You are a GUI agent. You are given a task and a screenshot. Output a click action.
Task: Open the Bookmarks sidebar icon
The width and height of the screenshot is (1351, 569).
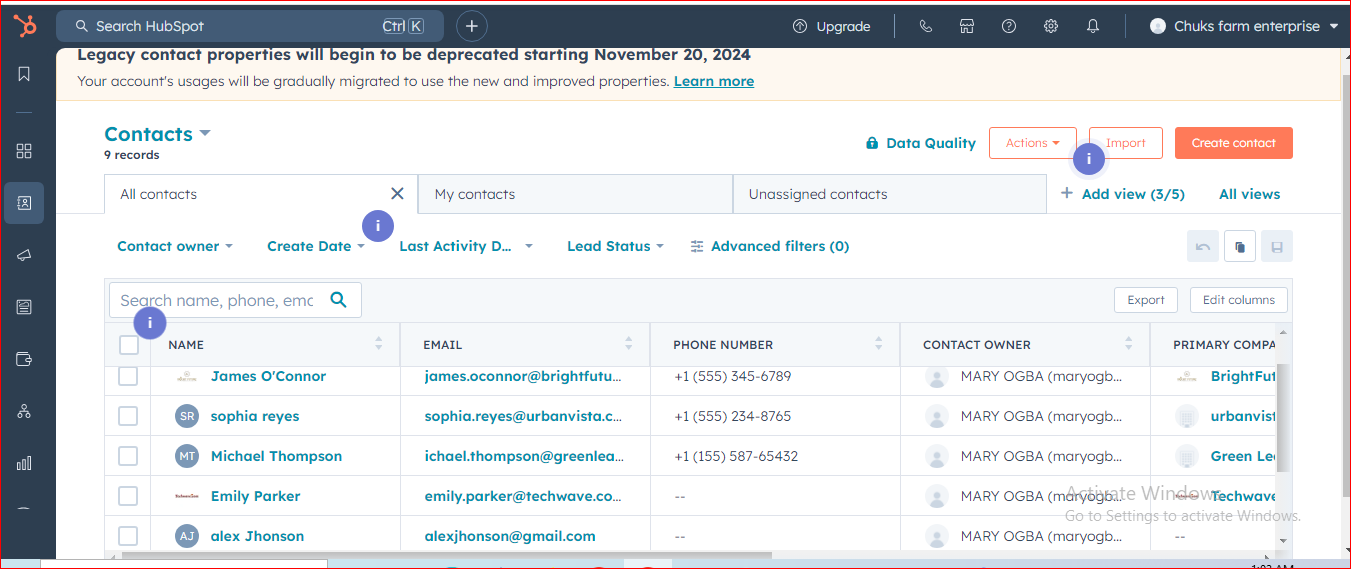point(24,74)
